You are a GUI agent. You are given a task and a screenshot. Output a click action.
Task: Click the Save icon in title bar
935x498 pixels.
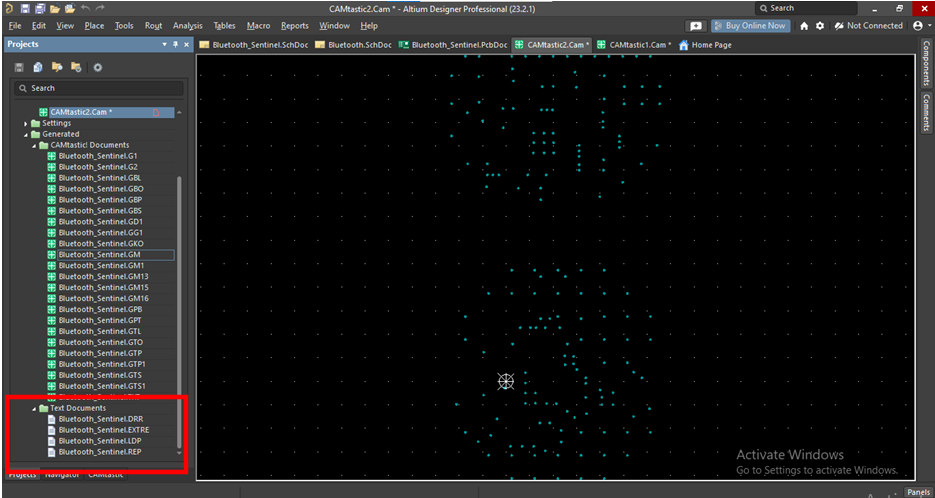click(x=24, y=8)
